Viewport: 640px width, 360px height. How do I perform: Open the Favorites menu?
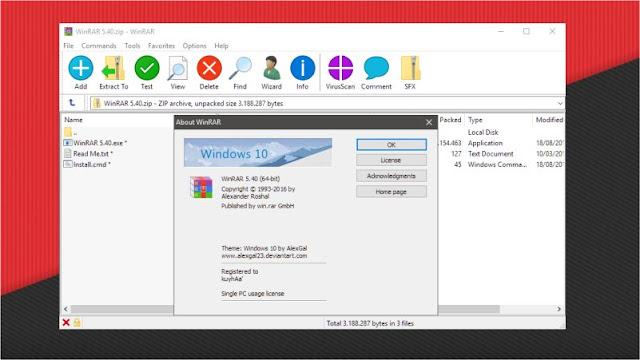(161, 46)
